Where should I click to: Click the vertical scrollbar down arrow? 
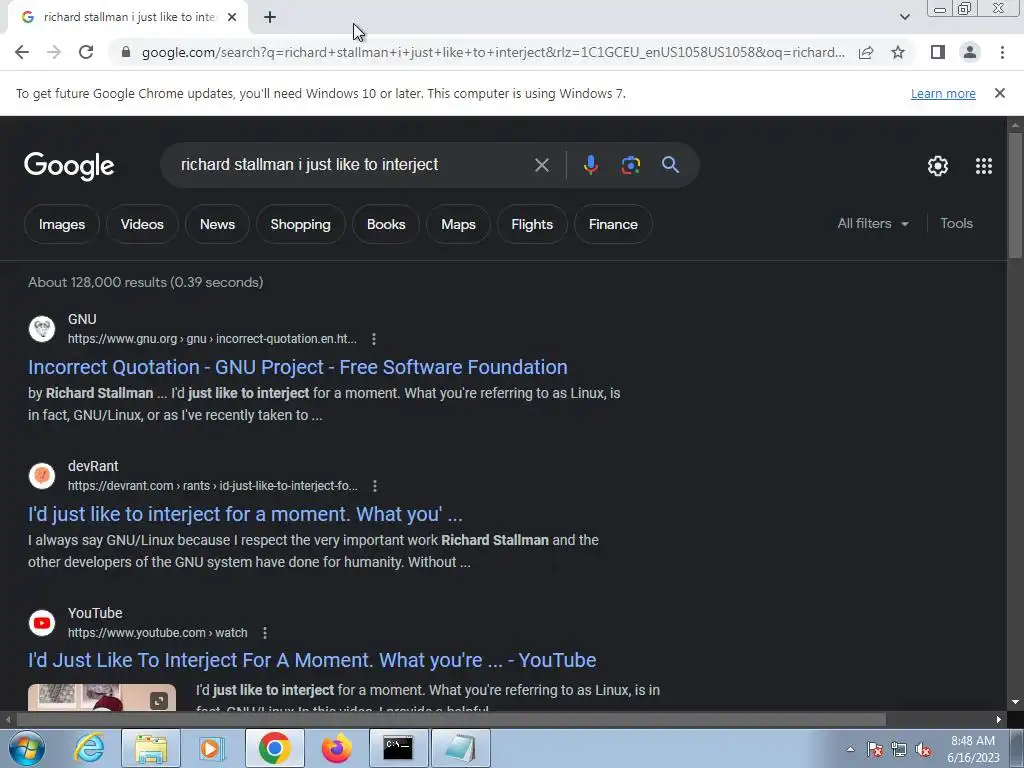[1015, 703]
